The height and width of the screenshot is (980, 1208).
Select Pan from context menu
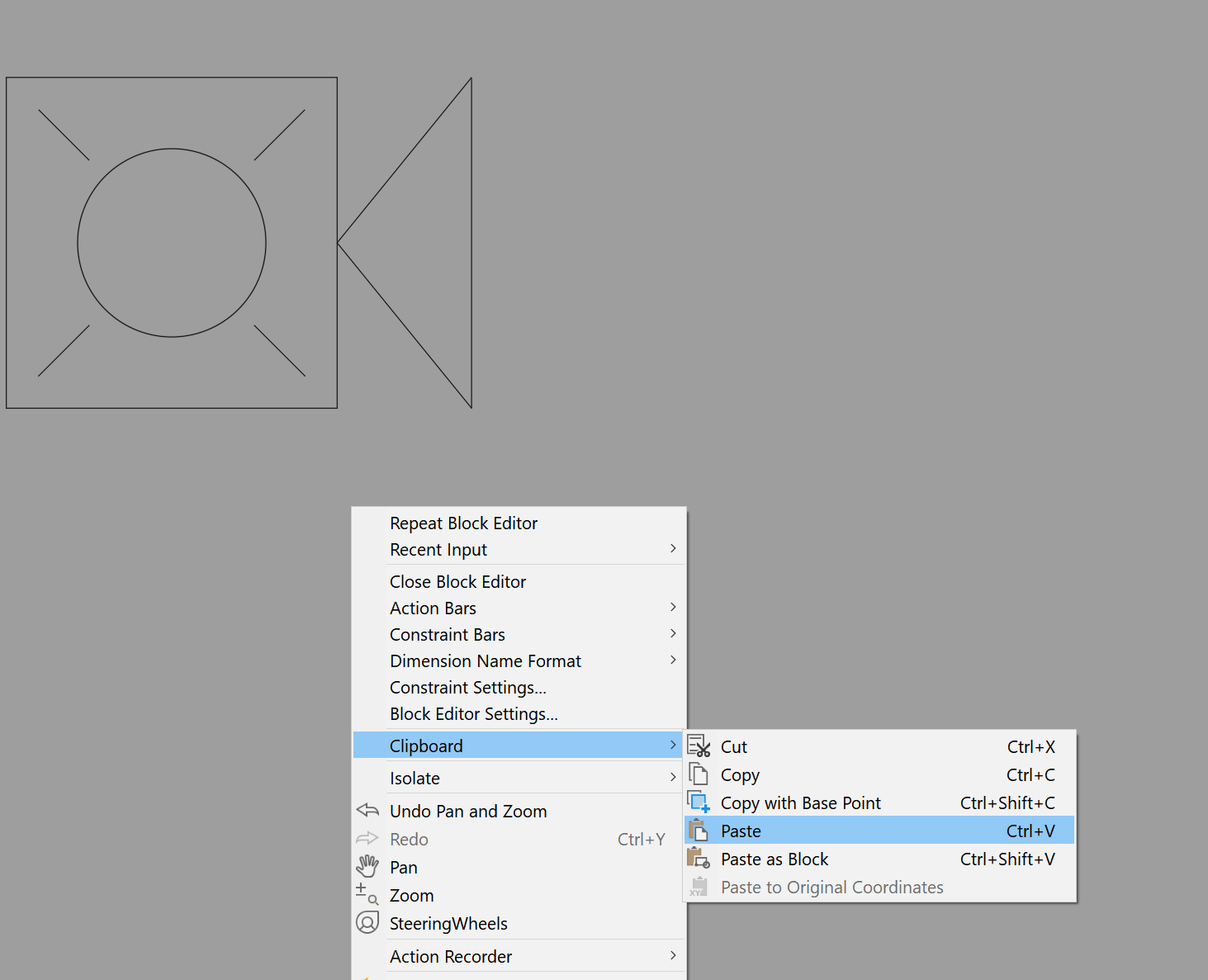coord(519,867)
